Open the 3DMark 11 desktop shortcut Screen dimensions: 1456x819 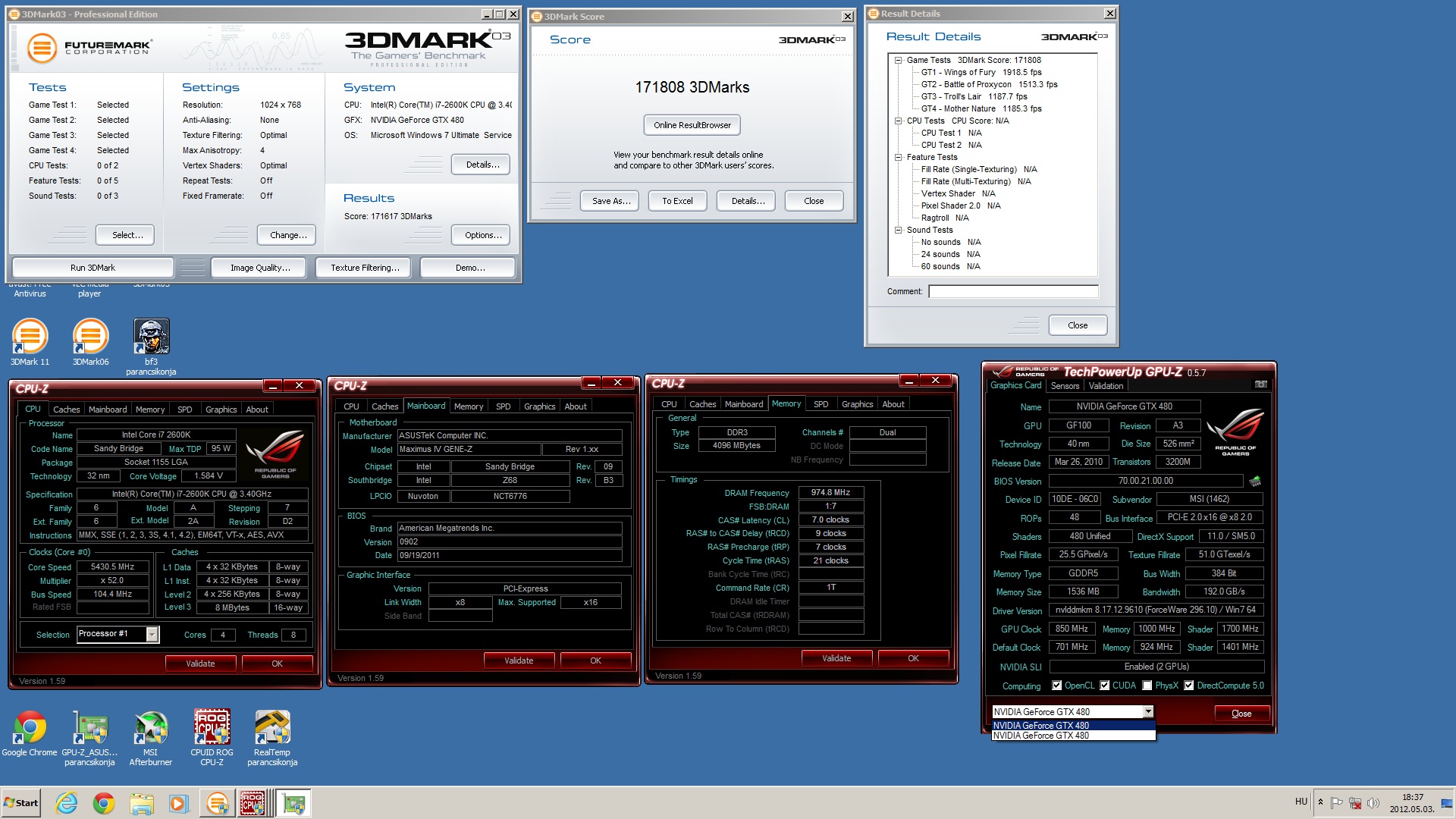(x=30, y=337)
